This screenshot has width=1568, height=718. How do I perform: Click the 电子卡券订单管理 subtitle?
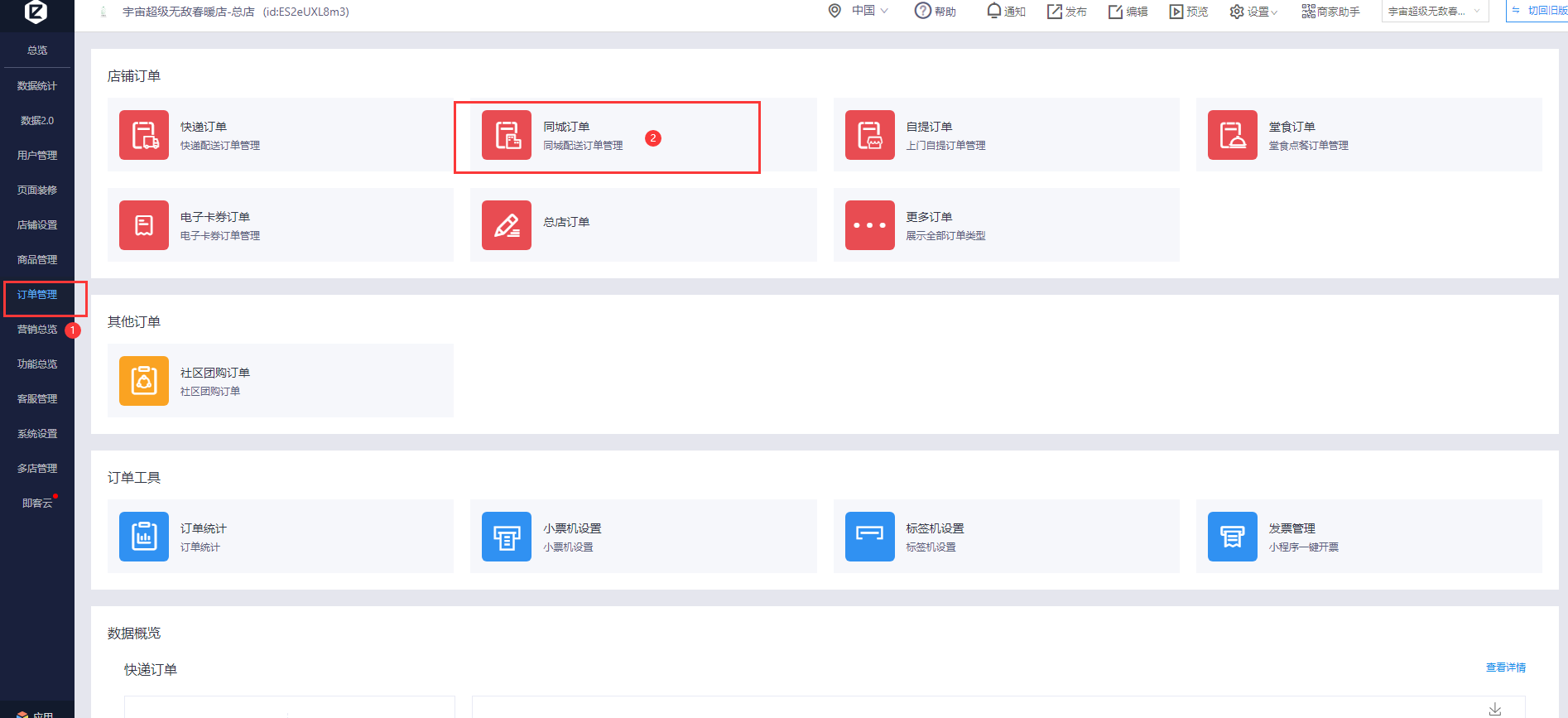[x=220, y=236]
